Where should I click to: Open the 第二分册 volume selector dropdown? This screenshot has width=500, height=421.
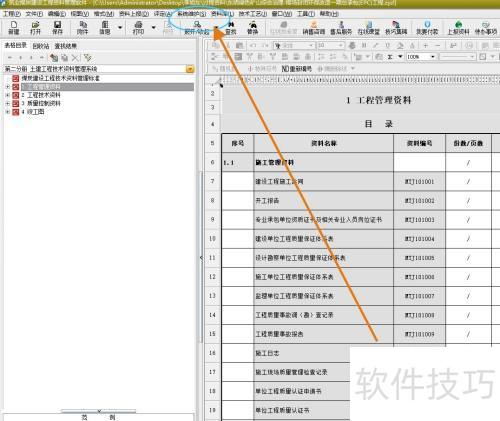[x=190, y=69]
